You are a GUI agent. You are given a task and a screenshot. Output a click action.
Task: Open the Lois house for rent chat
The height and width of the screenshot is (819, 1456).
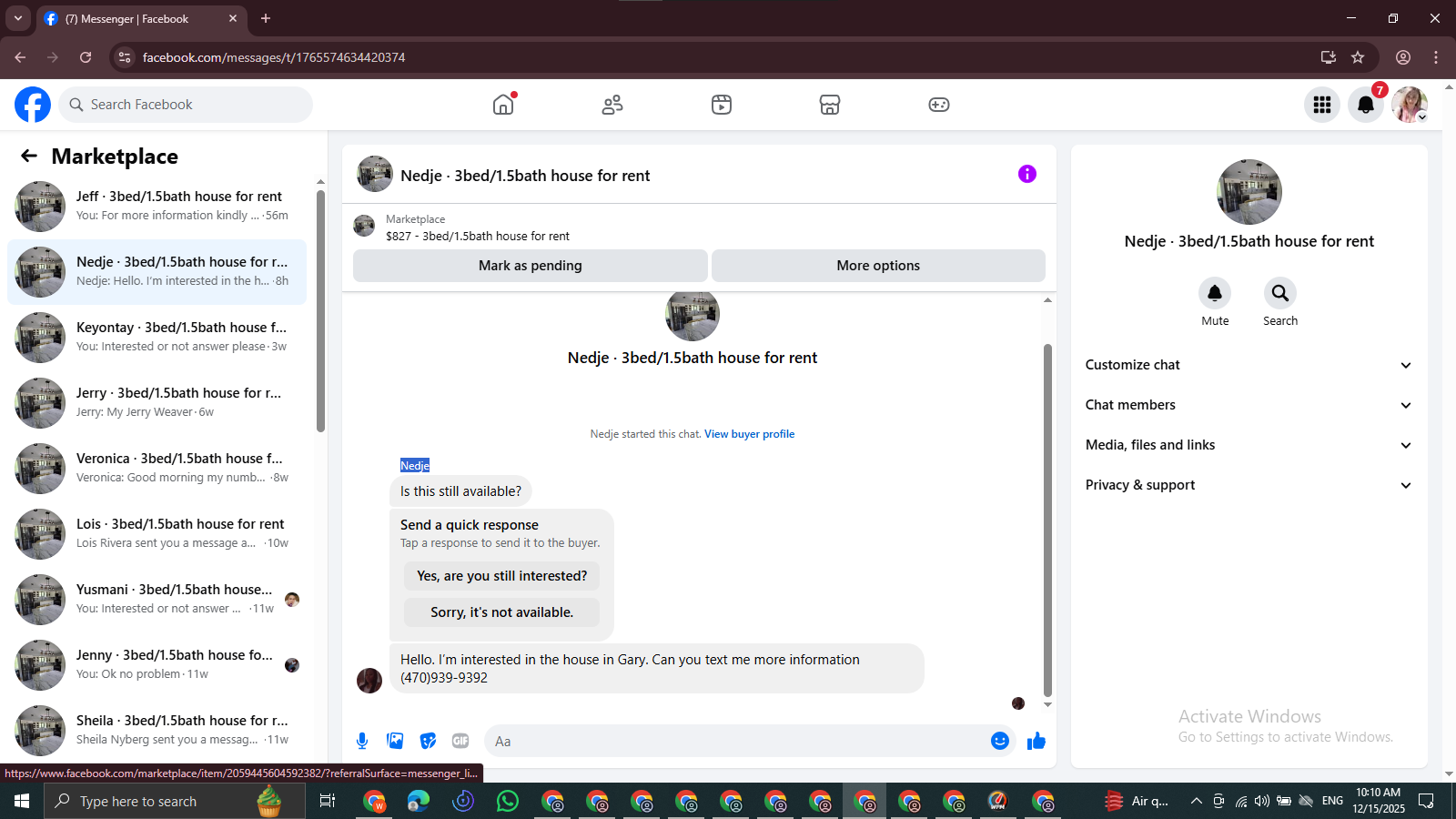(x=157, y=534)
